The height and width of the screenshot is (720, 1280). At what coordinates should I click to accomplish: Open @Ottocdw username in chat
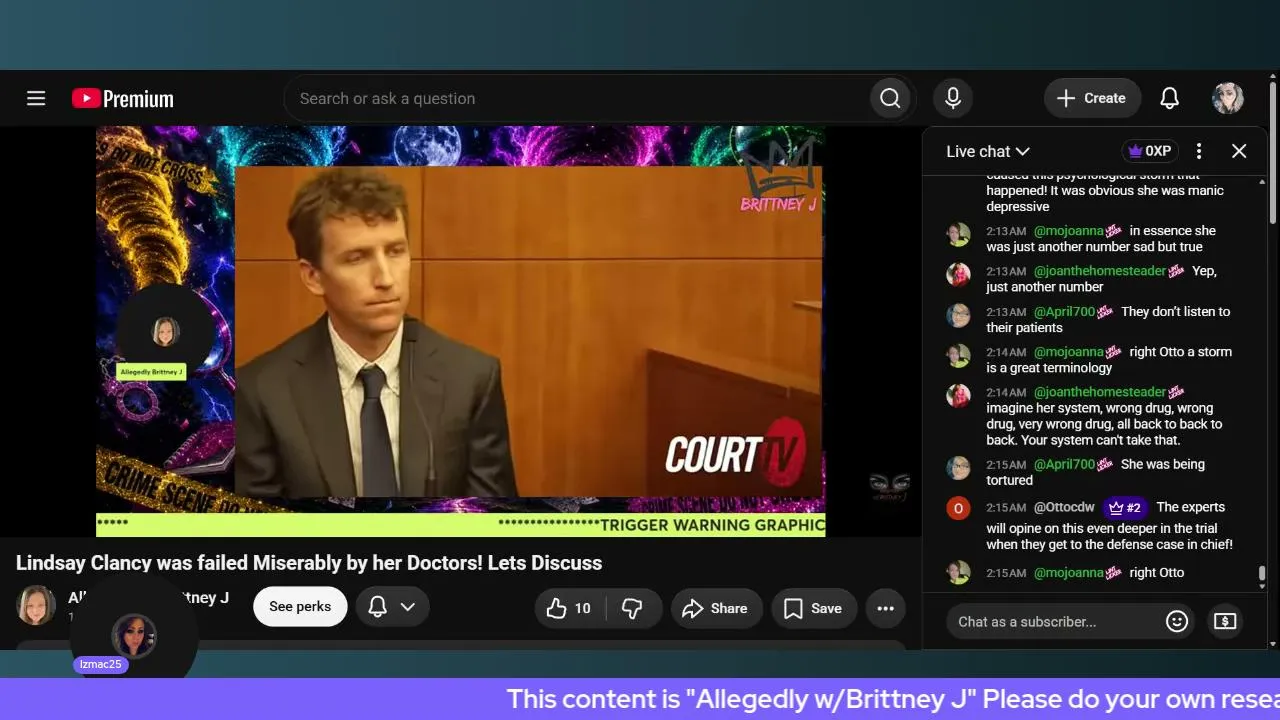[x=1064, y=507]
